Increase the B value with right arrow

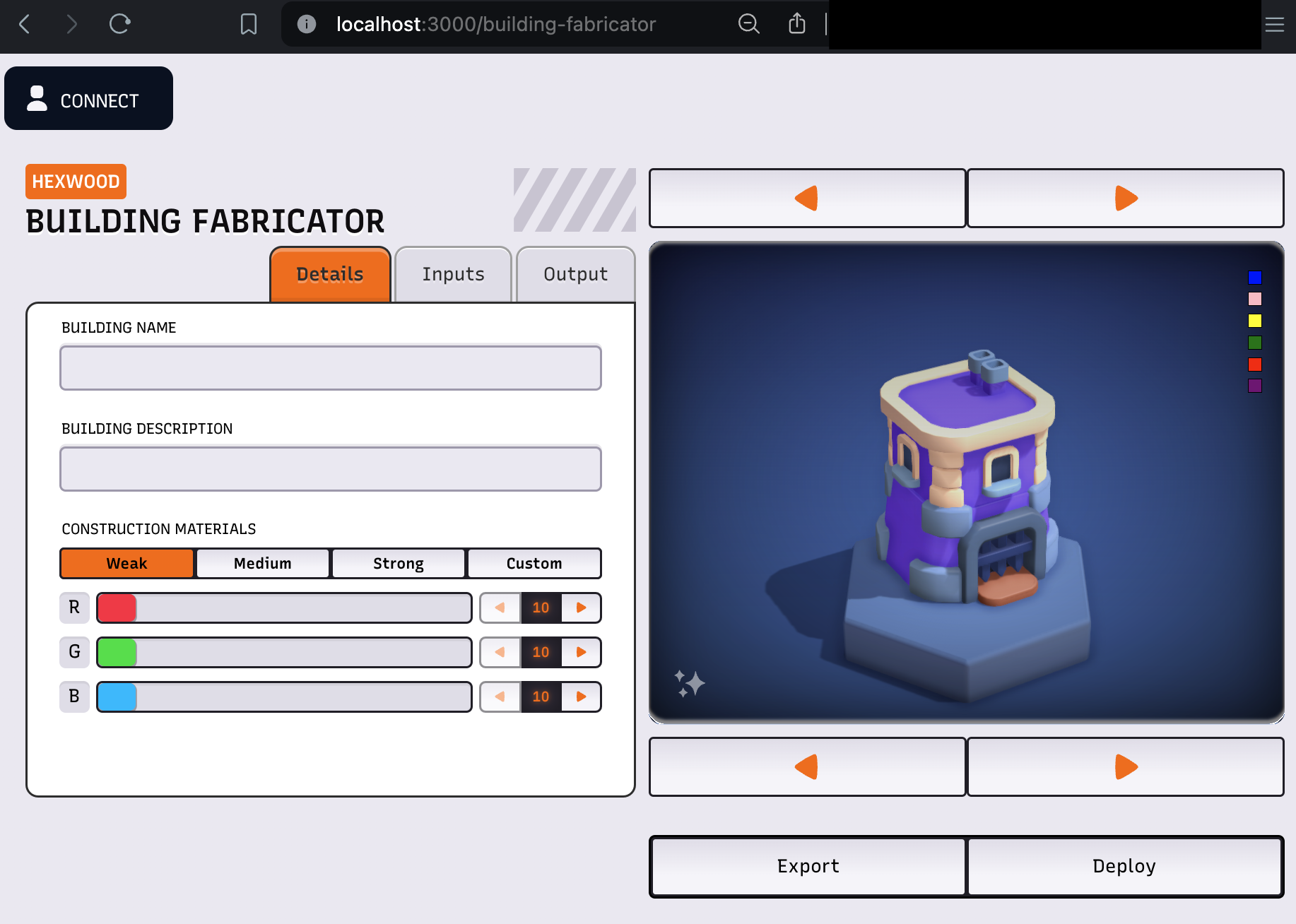[x=581, y=697]
